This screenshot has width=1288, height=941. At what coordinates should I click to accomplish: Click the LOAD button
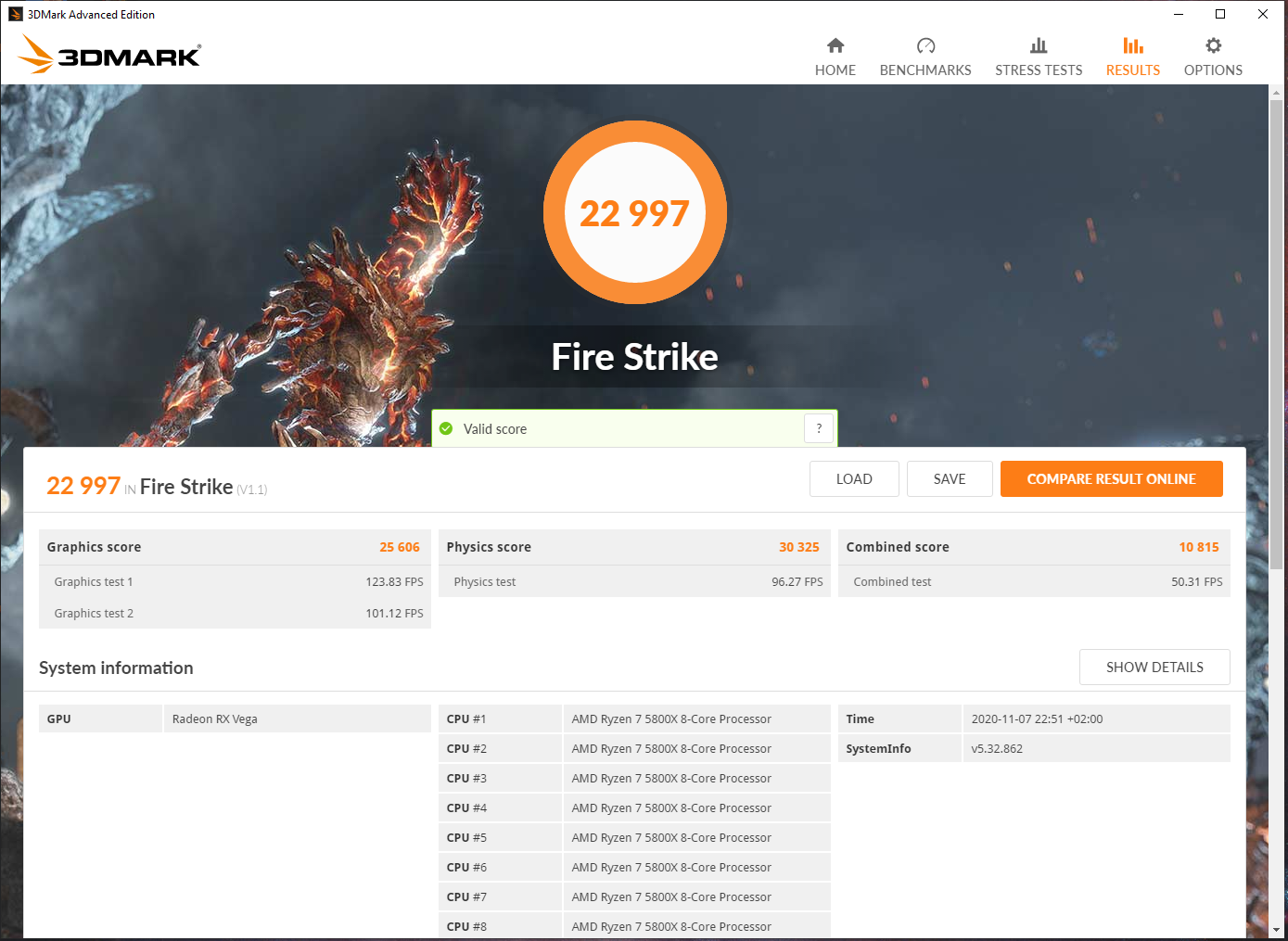coord(854,479)
